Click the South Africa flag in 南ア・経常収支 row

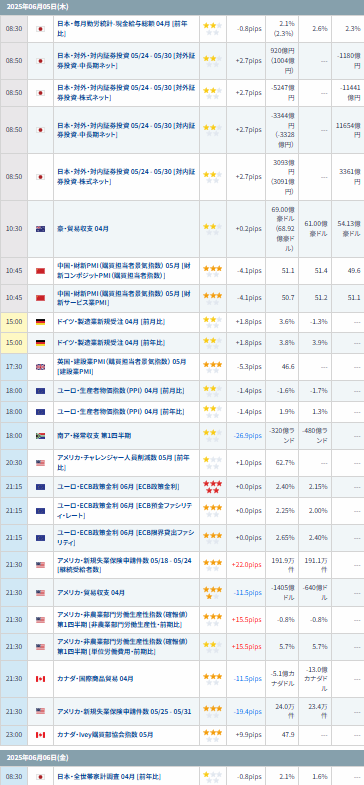[x=41, y=436]
